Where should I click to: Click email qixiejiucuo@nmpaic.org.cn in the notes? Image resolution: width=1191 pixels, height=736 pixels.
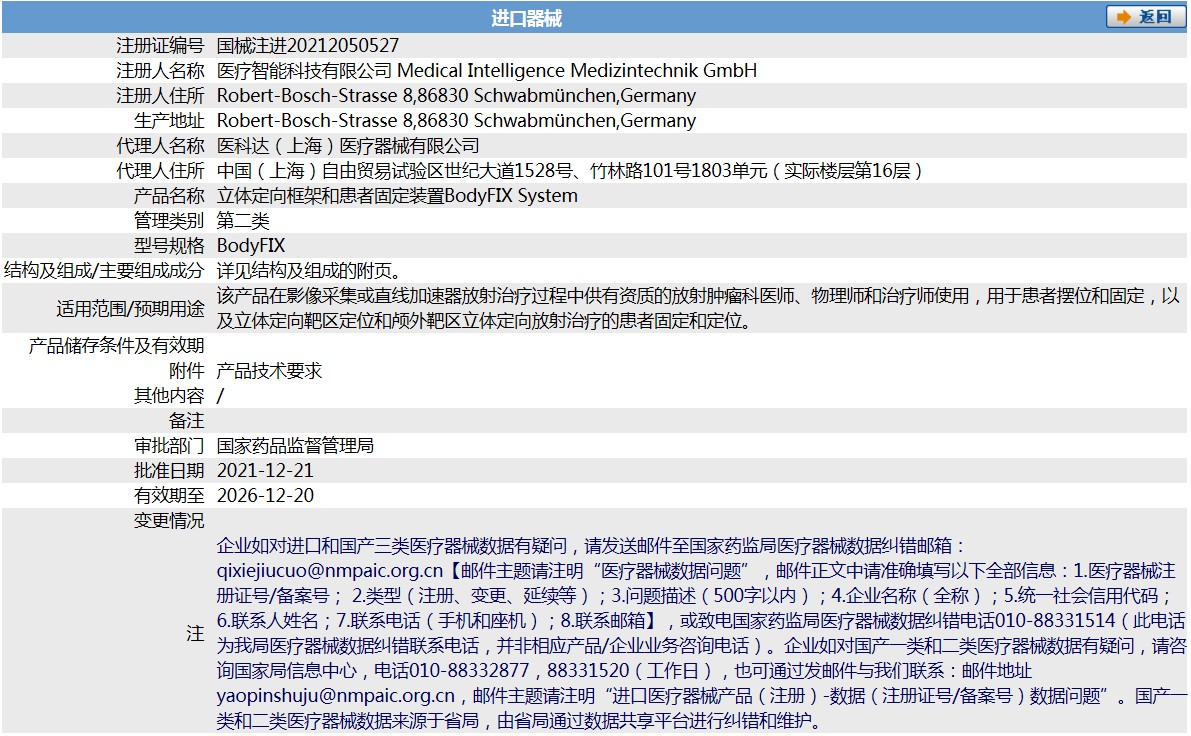pyautogui.click(x=330, y=571)
